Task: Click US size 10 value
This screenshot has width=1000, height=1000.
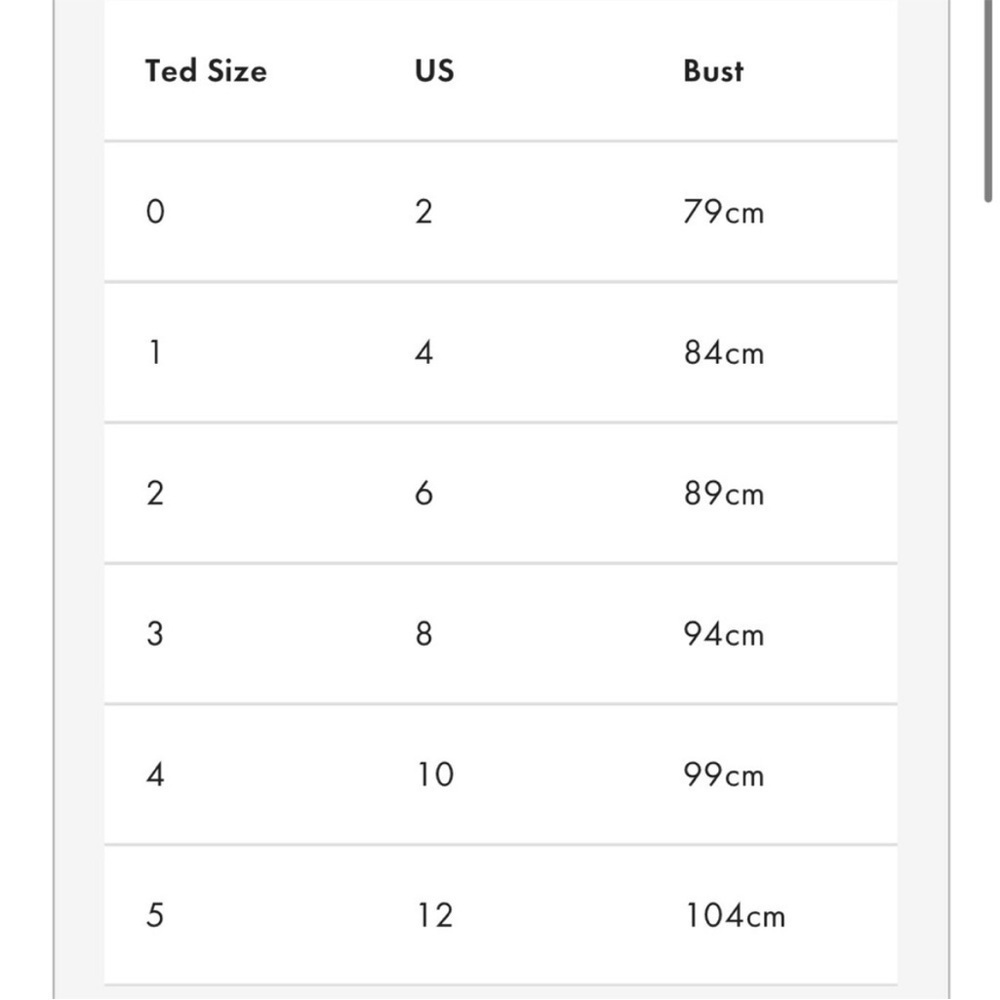Action: coord(435,775)
